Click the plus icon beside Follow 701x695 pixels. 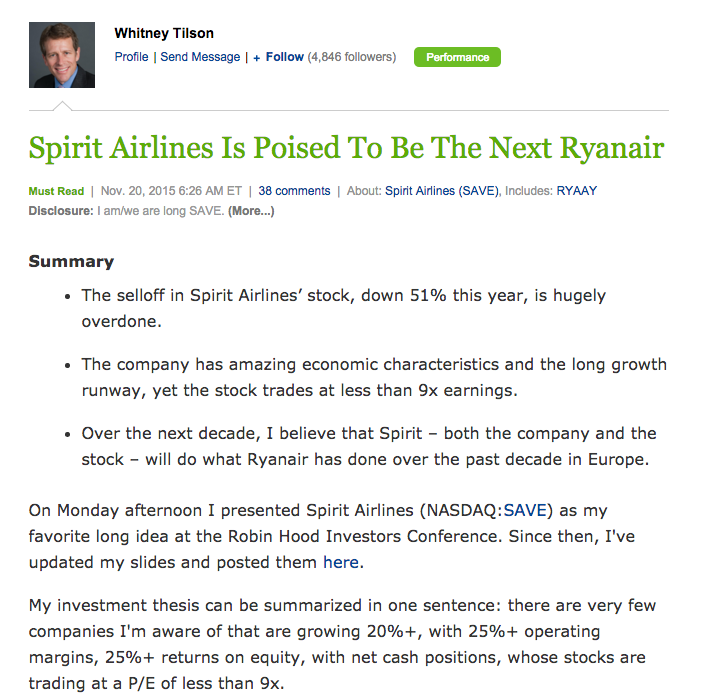[x=257, y=58]
